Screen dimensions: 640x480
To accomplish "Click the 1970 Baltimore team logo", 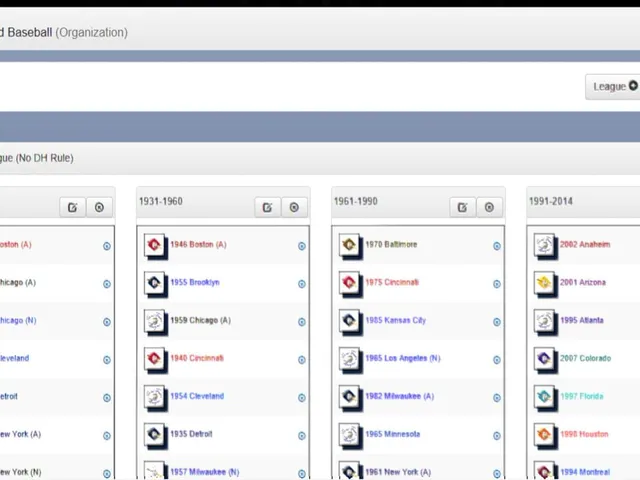I will click(x=349, y=245).
